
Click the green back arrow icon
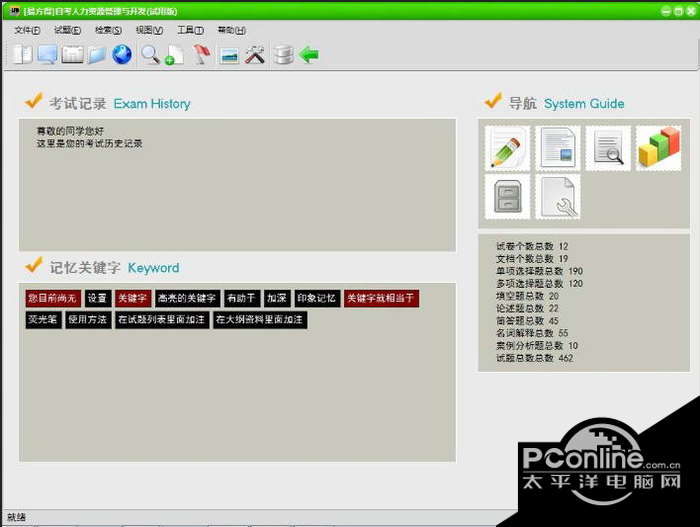(x=308, y=55)
